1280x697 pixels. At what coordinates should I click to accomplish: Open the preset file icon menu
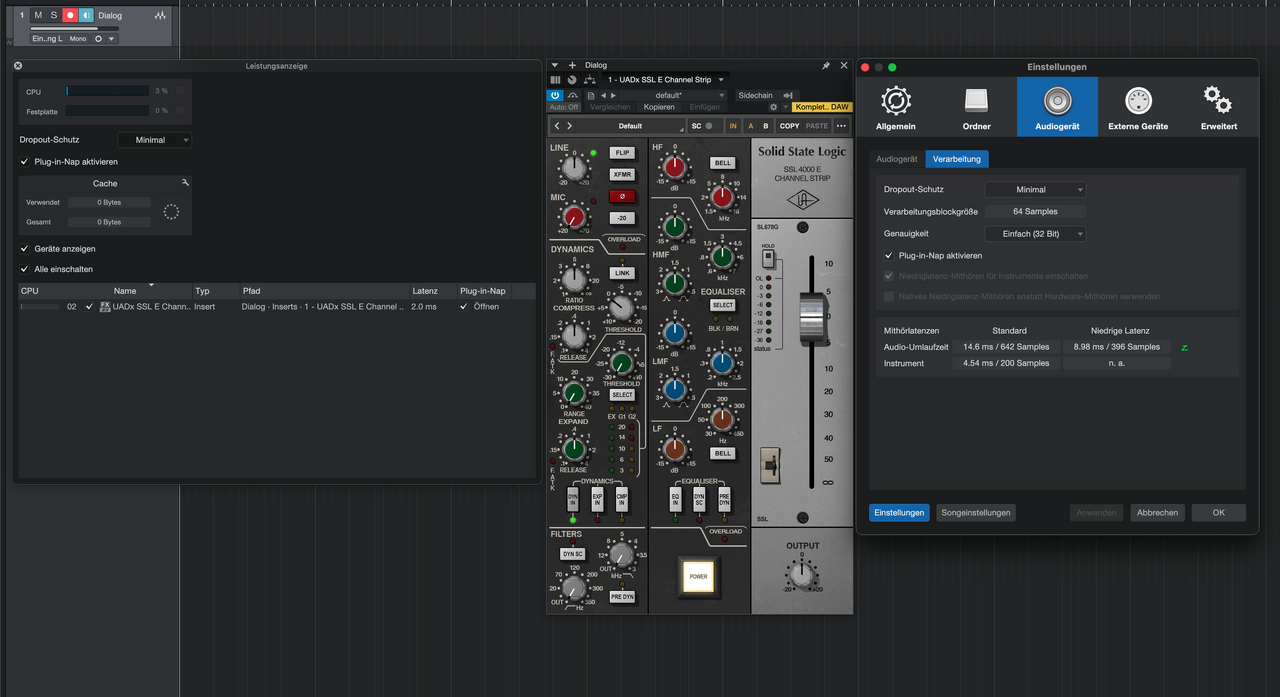(x=592, y=95)
